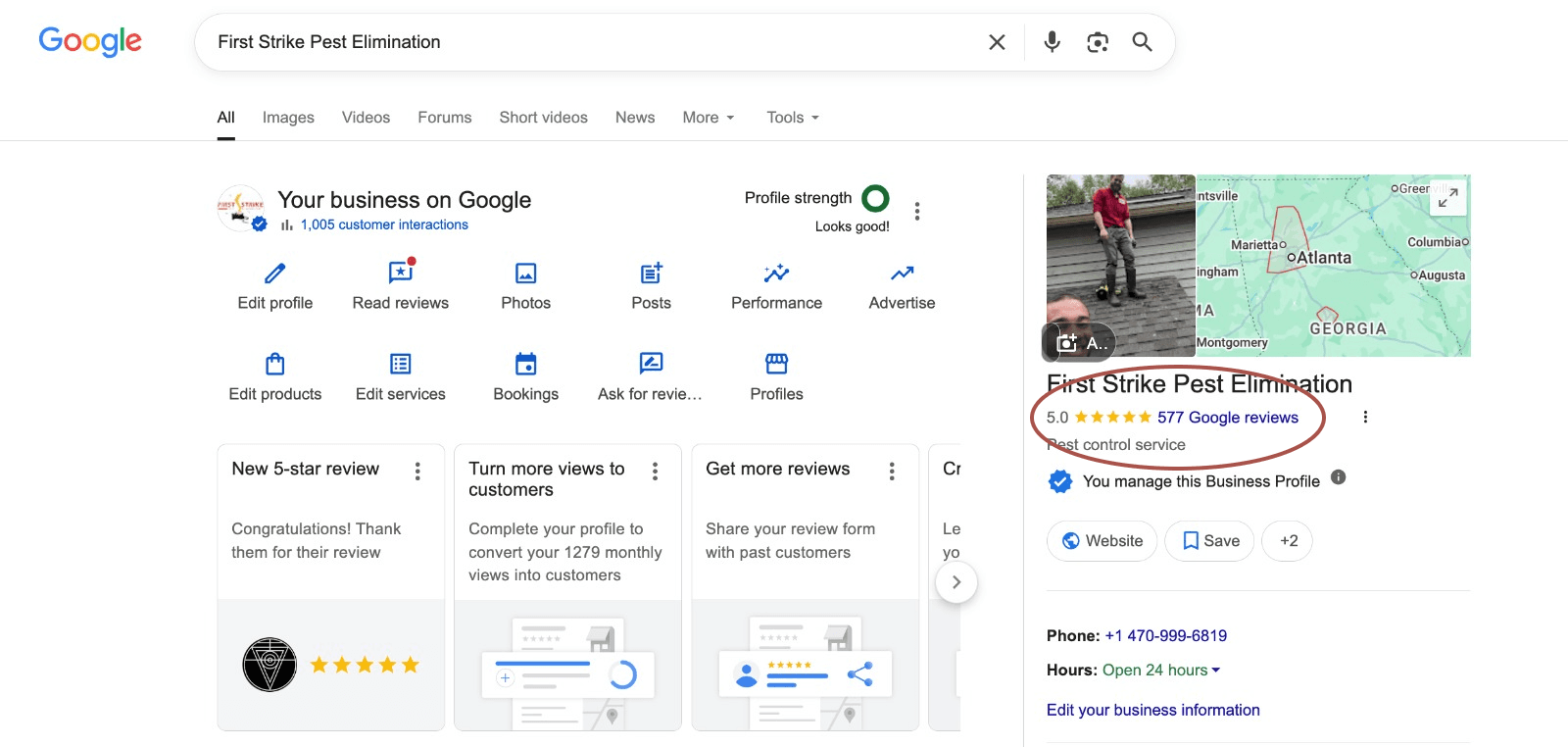Switch to the Videos tab
This screenshot has height=747, width=1568.
[x=366, y=118]
